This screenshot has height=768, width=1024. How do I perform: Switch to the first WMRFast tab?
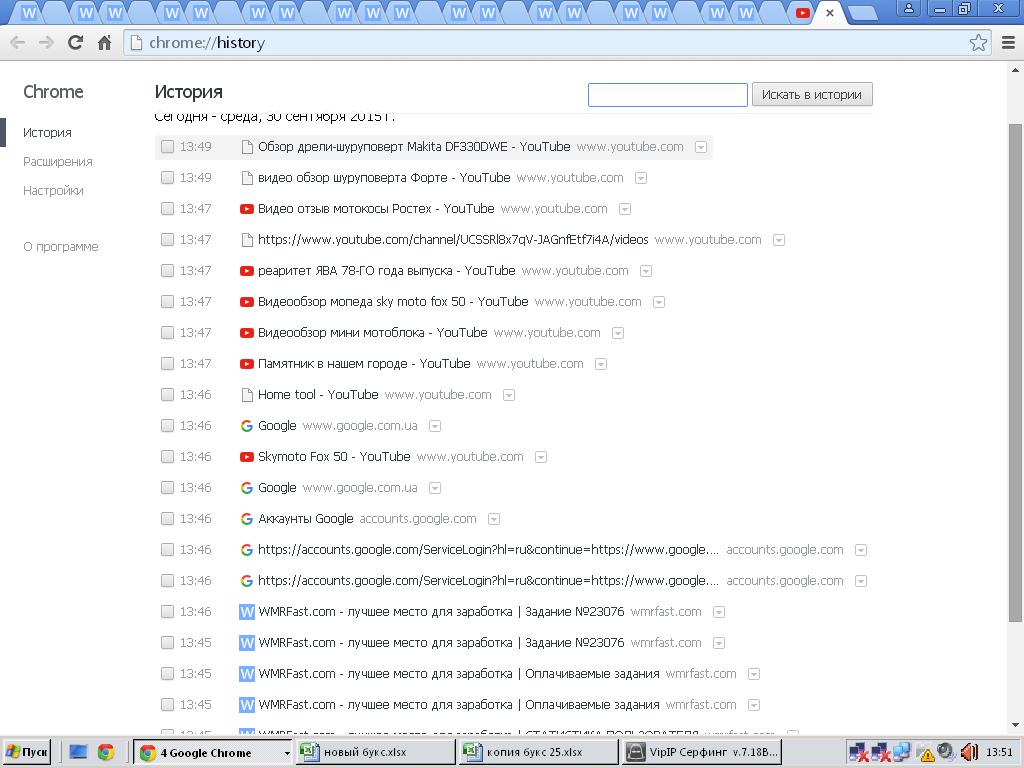(x=29, y=12)
